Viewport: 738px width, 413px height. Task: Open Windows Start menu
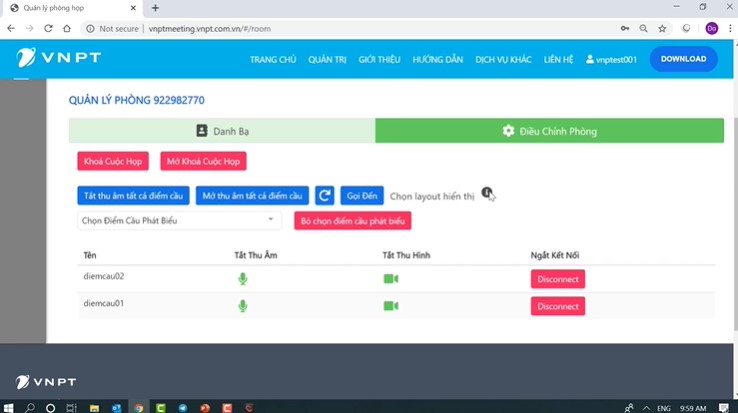[x=8, y=407]
